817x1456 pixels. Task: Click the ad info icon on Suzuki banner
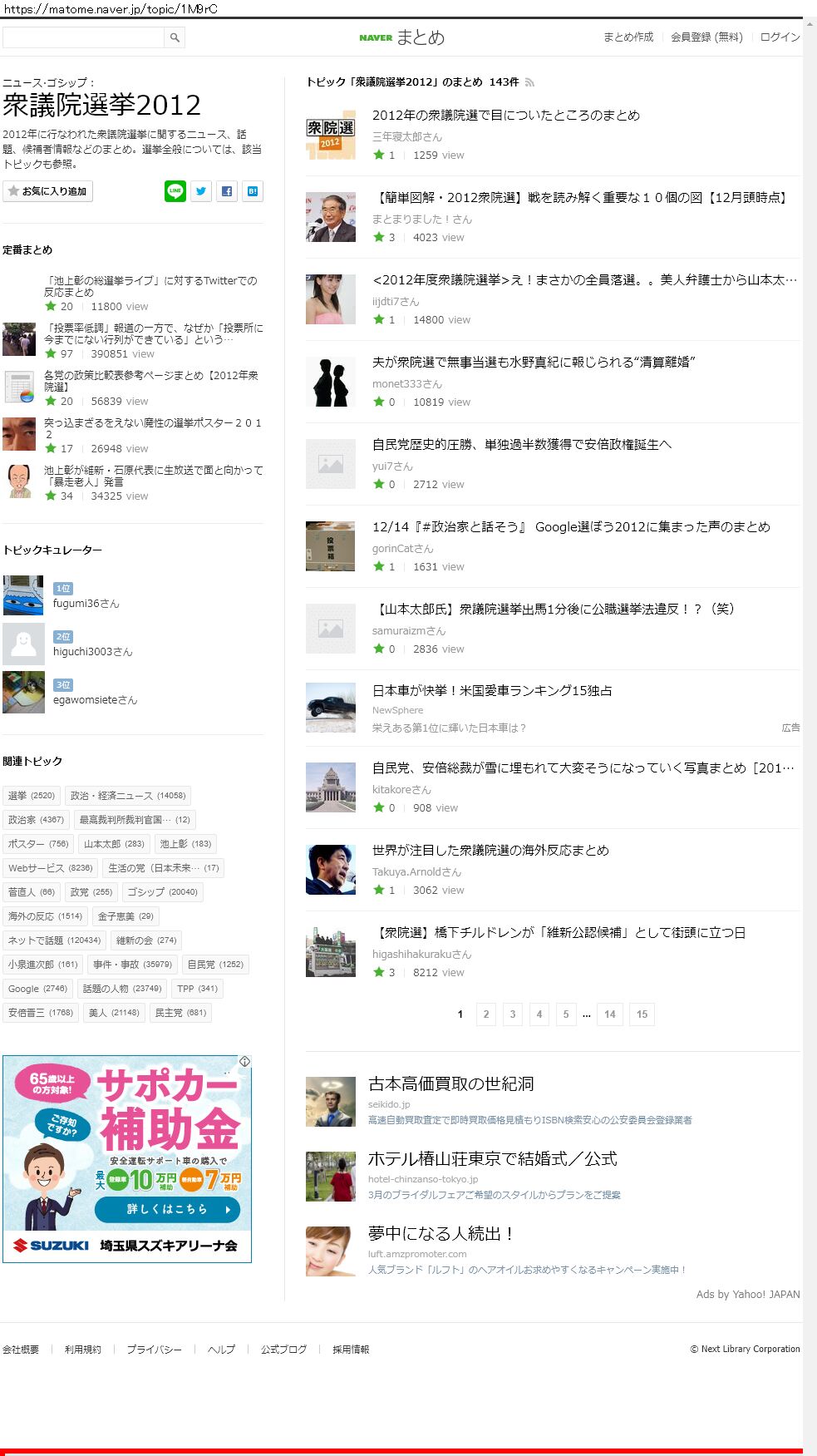point(244,1062)
